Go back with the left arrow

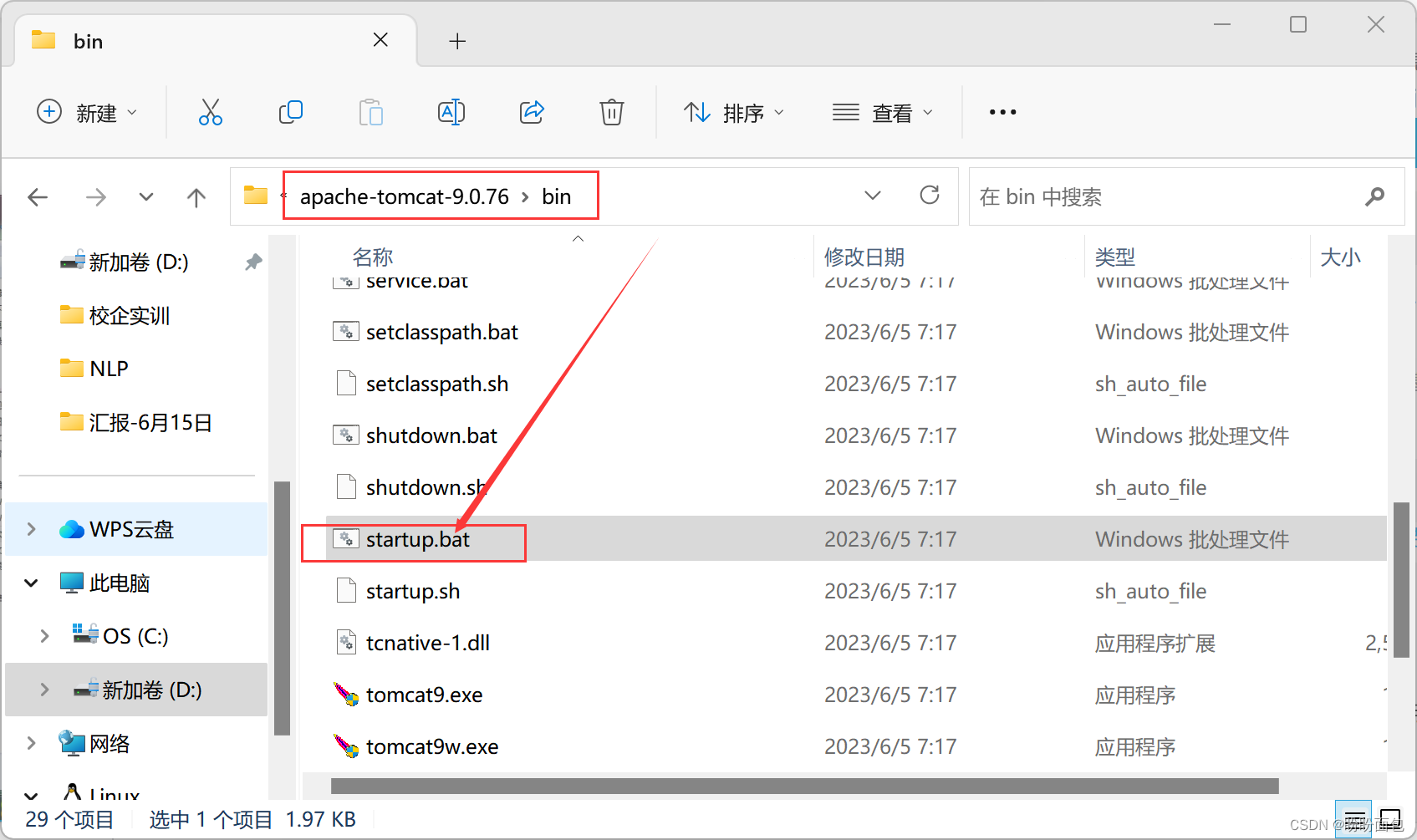pos(38,197)
